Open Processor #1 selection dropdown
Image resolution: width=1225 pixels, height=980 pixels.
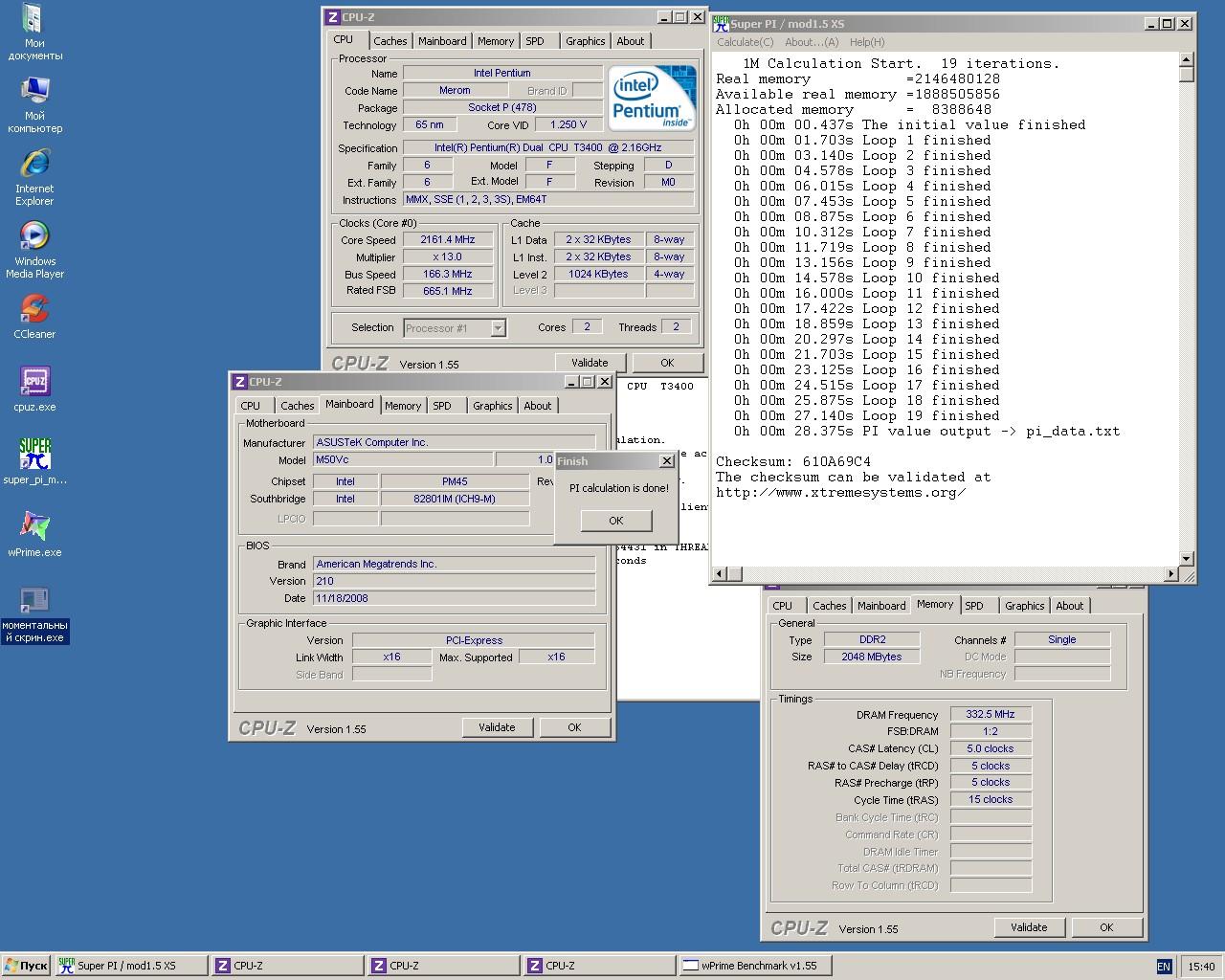tap(498, 328)
